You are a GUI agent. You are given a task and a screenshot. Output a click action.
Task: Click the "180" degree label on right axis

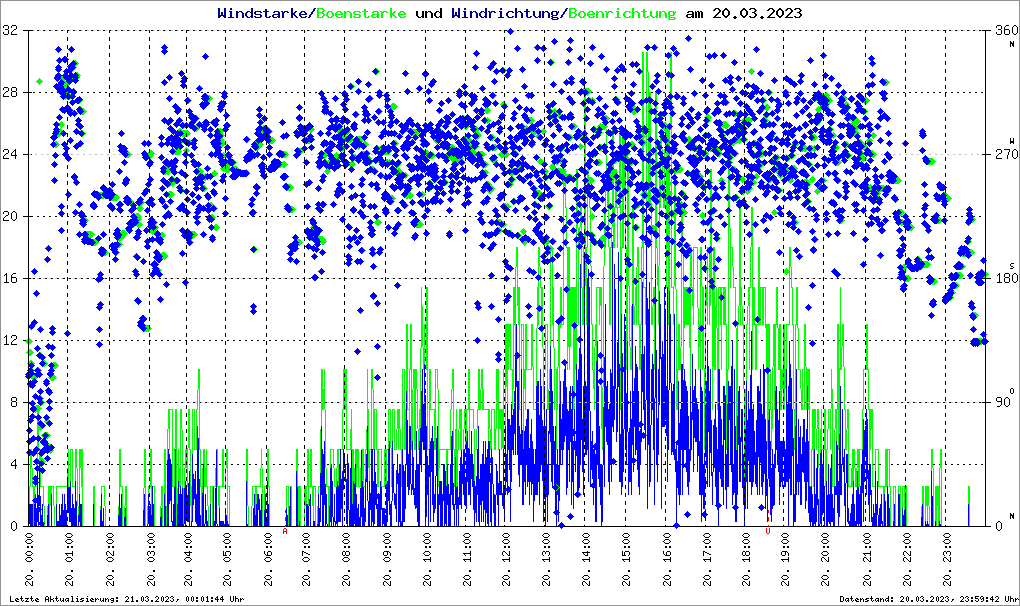coord(1005,278)
